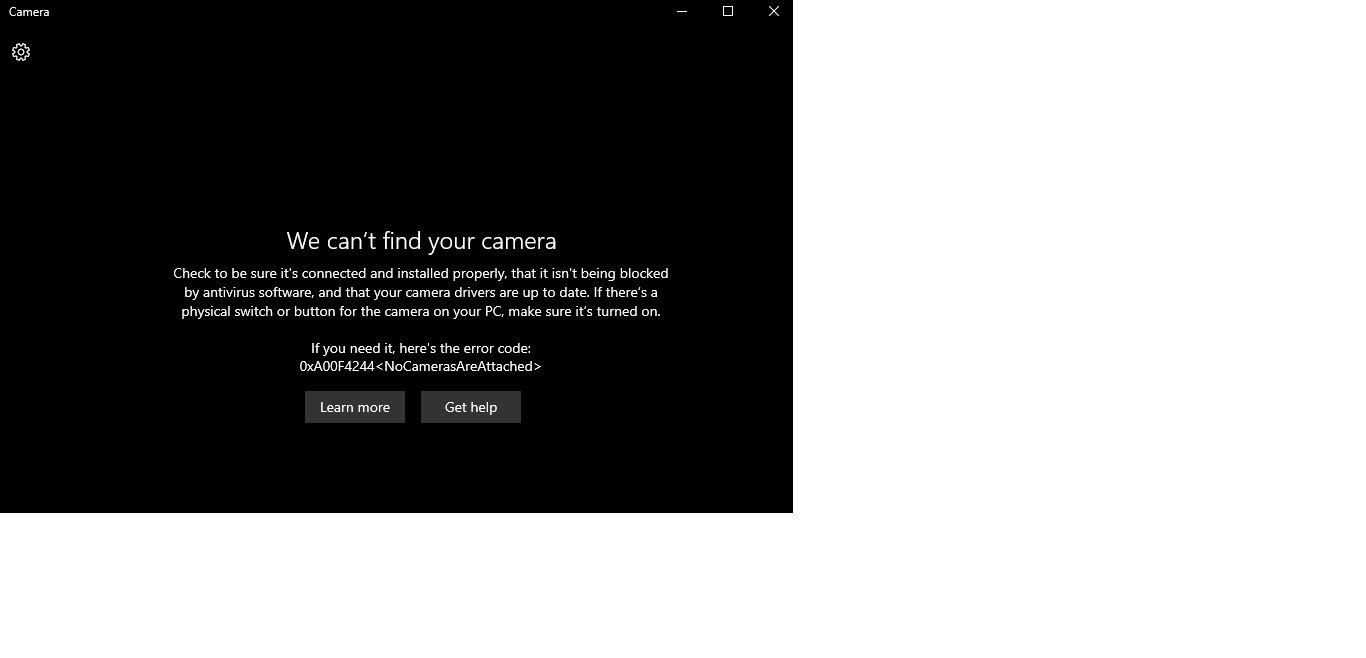
Task: Minimize the Camera window
Action: pyautogui.click(x=682, y=12)
